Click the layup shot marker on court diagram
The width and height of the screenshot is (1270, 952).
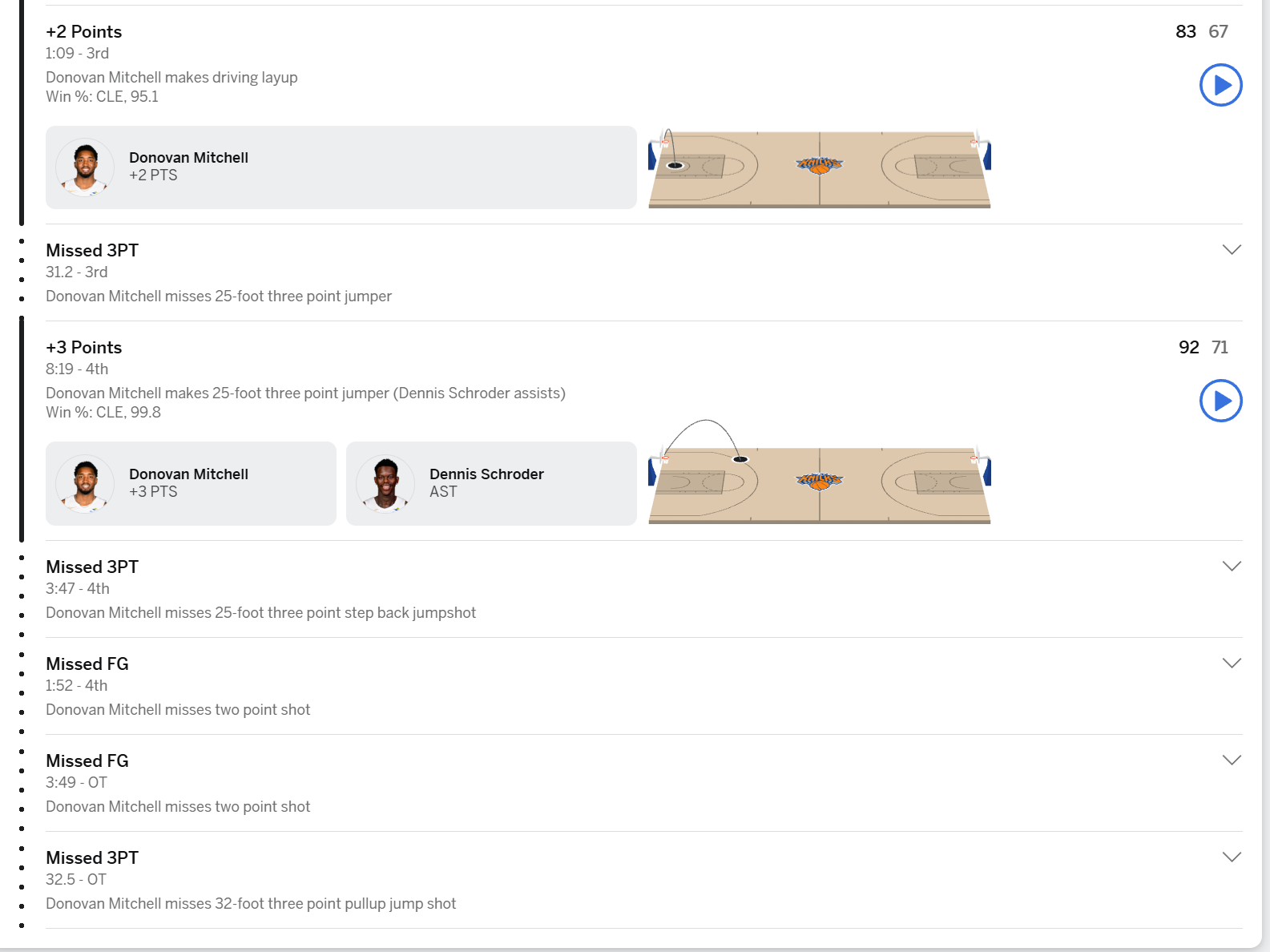pyautogui.click(x=675, y=166)
